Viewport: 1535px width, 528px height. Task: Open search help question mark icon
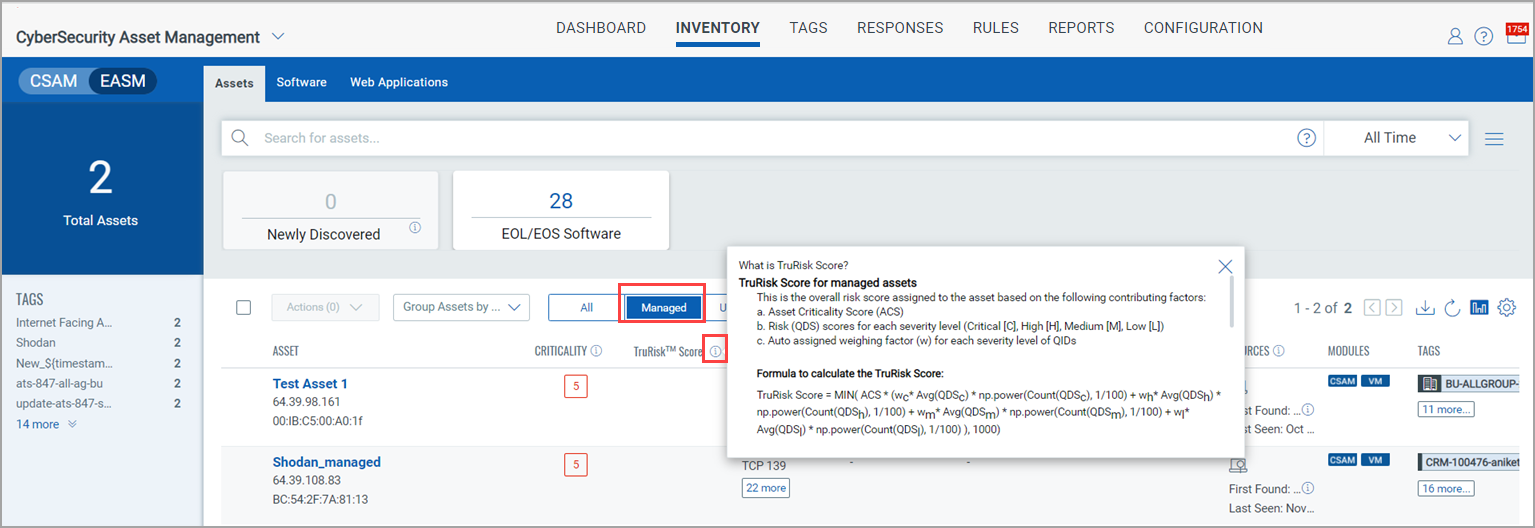[x=1306, y=138]
